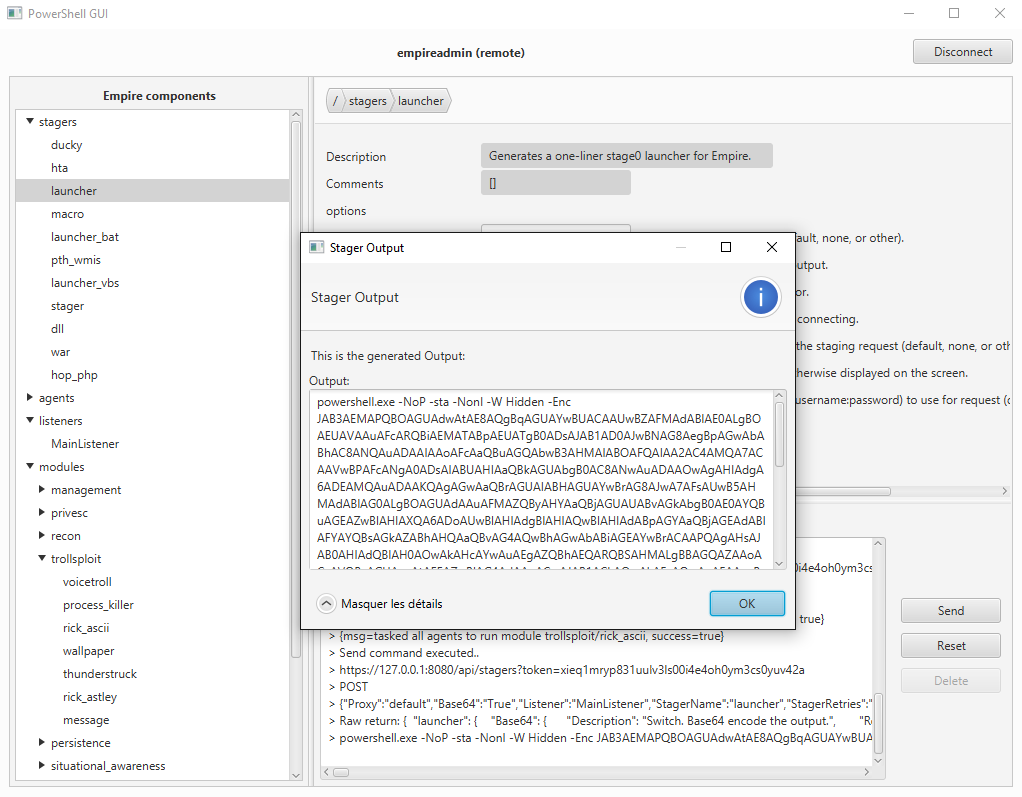Click the Comments field

pos(555,183)
